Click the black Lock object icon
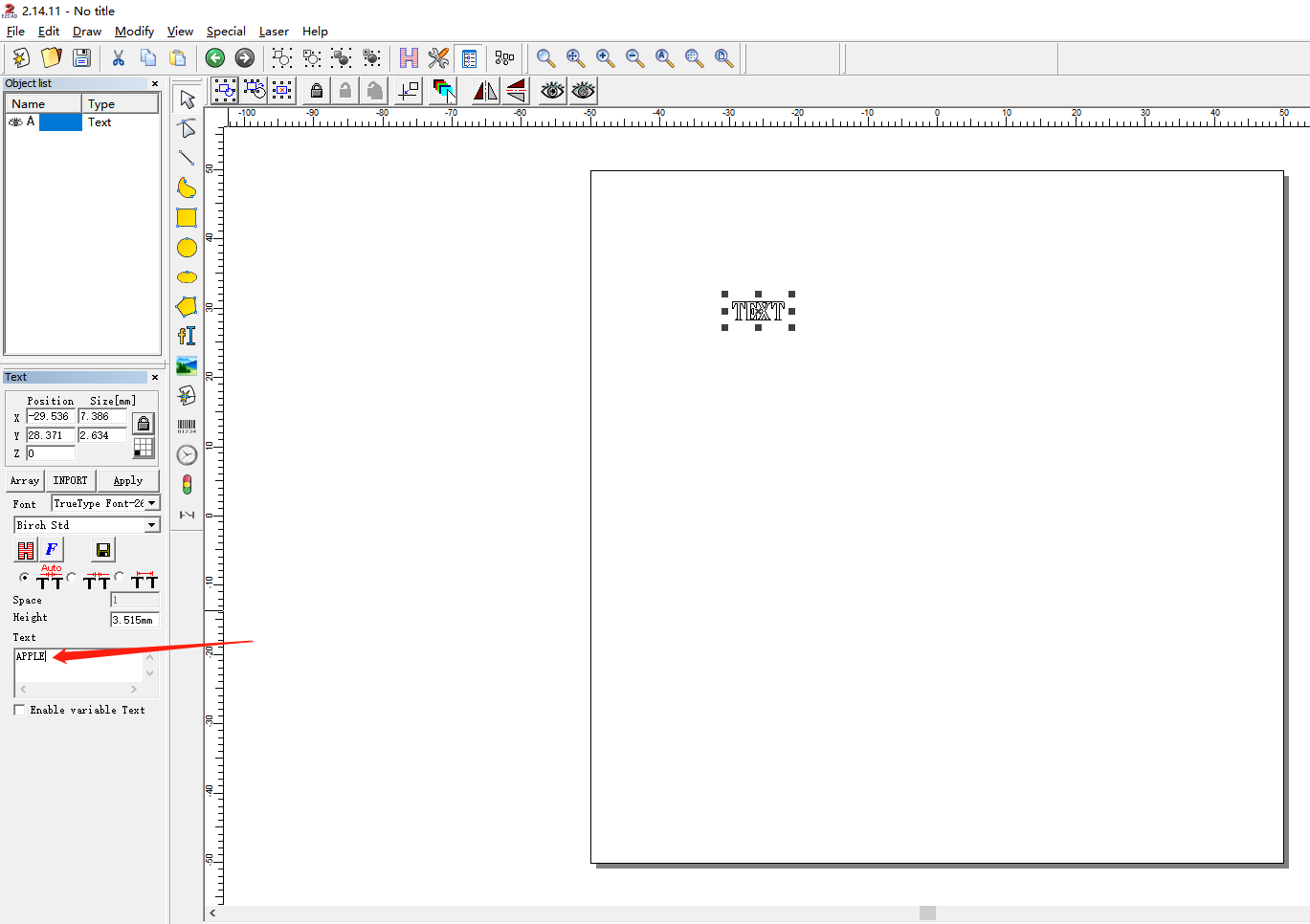1310x924 pixels. pos(317,91)
